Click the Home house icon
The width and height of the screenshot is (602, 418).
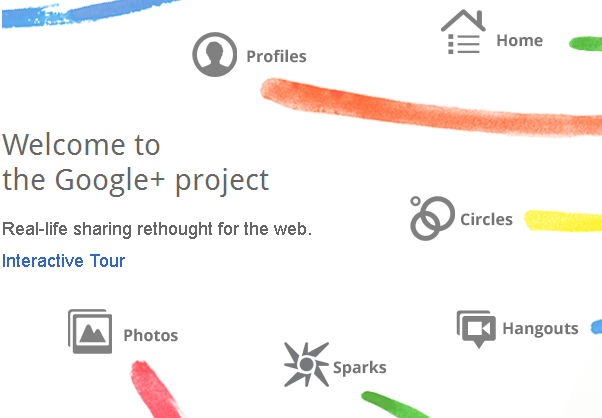[x=463, y=32]
